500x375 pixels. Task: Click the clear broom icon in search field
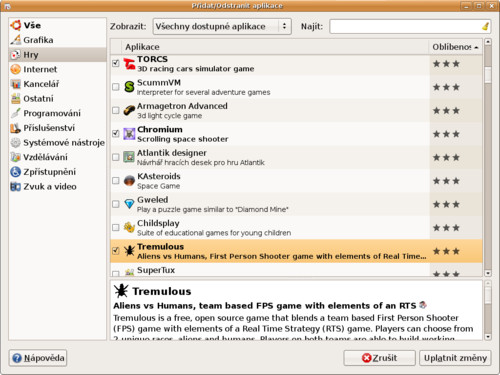(485, 26)
